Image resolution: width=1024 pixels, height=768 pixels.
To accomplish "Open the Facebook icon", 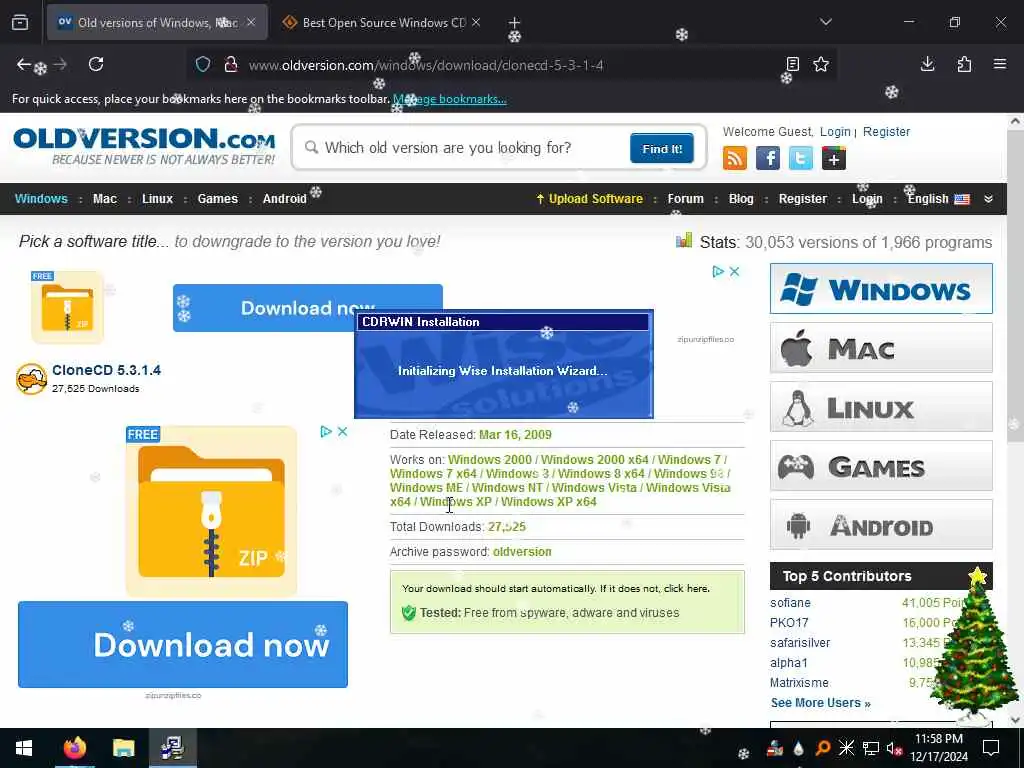I will [x=768, y=158].
